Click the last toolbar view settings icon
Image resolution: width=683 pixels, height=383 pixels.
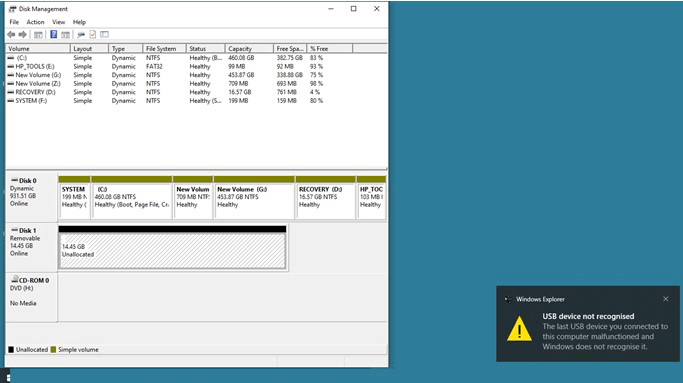[x=104, y=34]
